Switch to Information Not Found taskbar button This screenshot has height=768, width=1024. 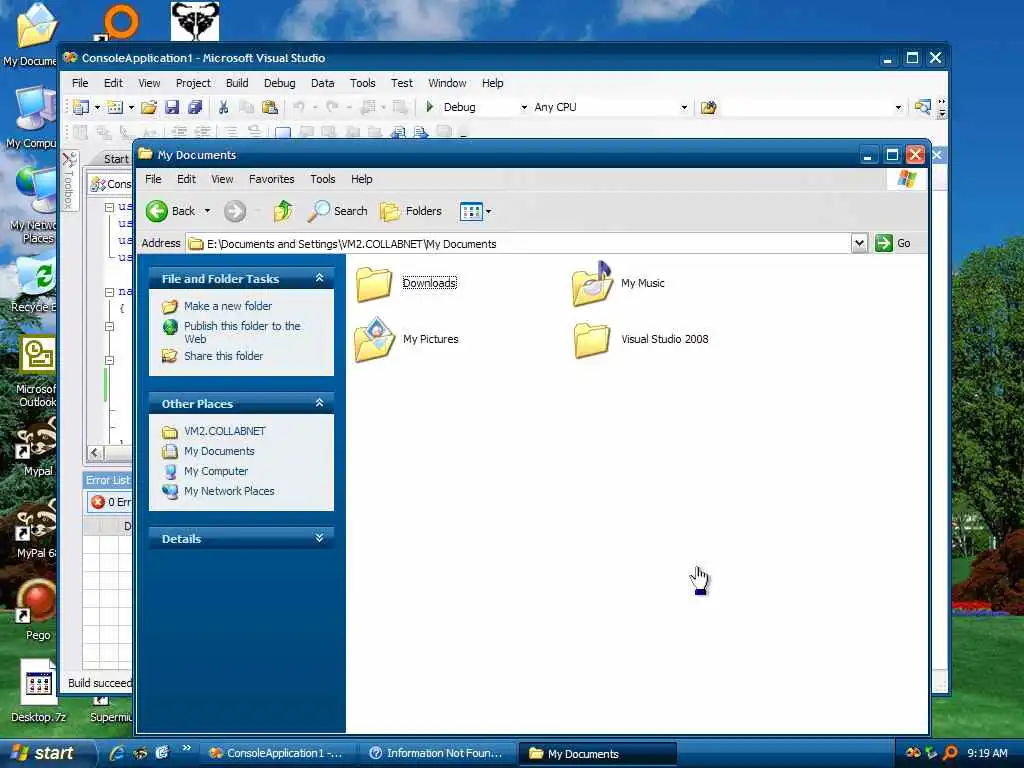coord(436,753)
